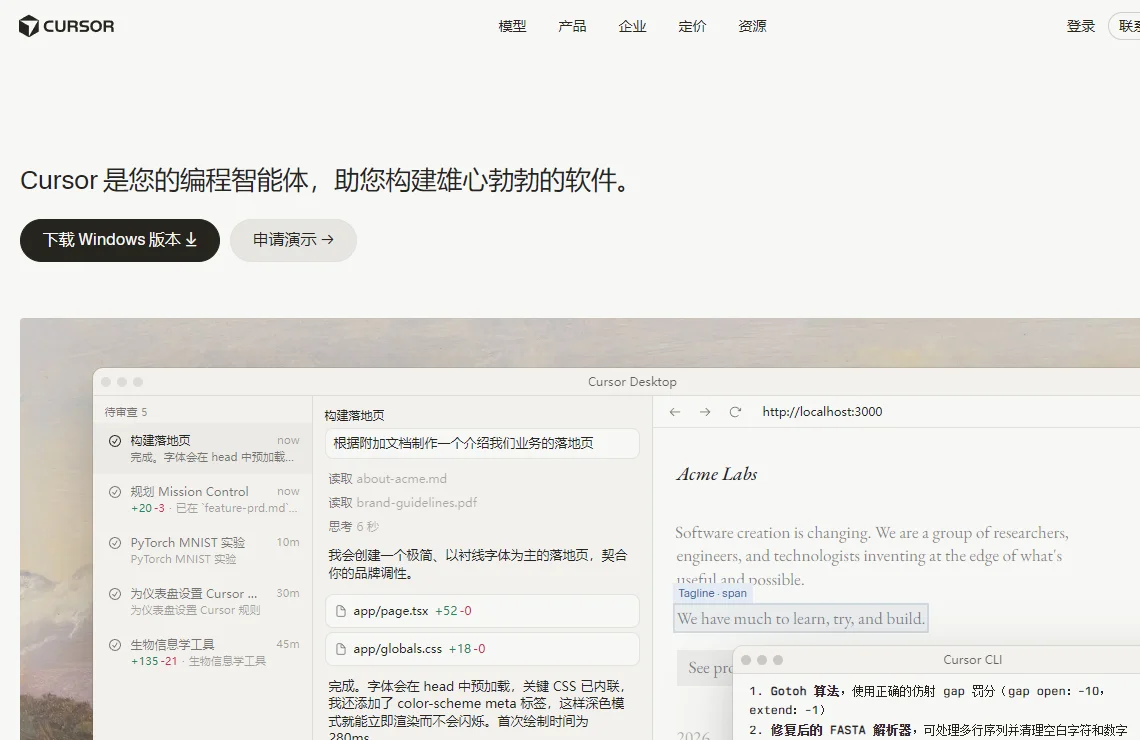This screenshot has width=1140, height=740.
Task: Select the PyTorch MNIST 实验 task
Action: (x=203, y=550)
